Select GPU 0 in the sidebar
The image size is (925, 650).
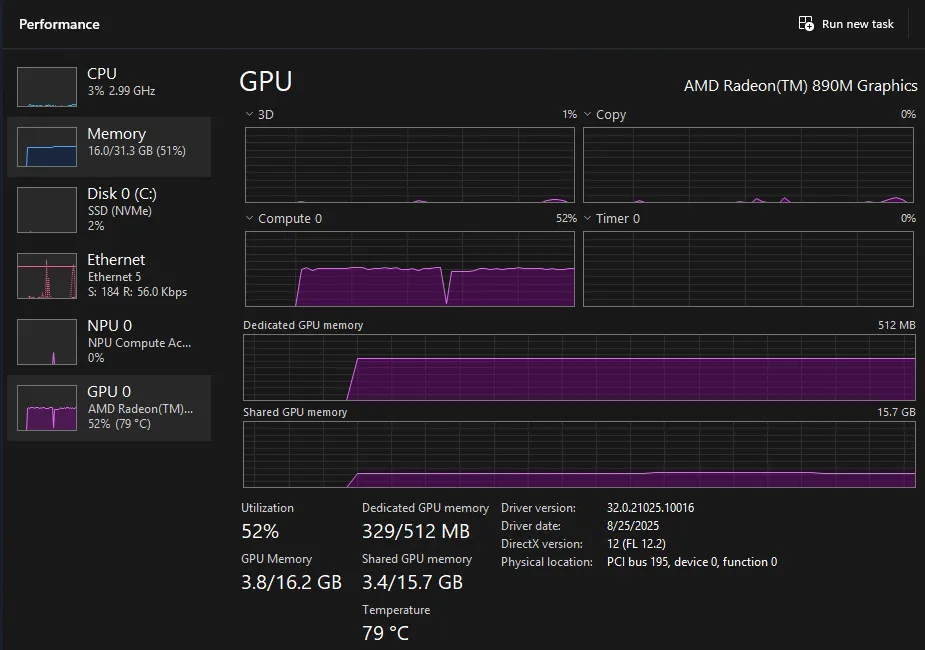pos(109,408)
